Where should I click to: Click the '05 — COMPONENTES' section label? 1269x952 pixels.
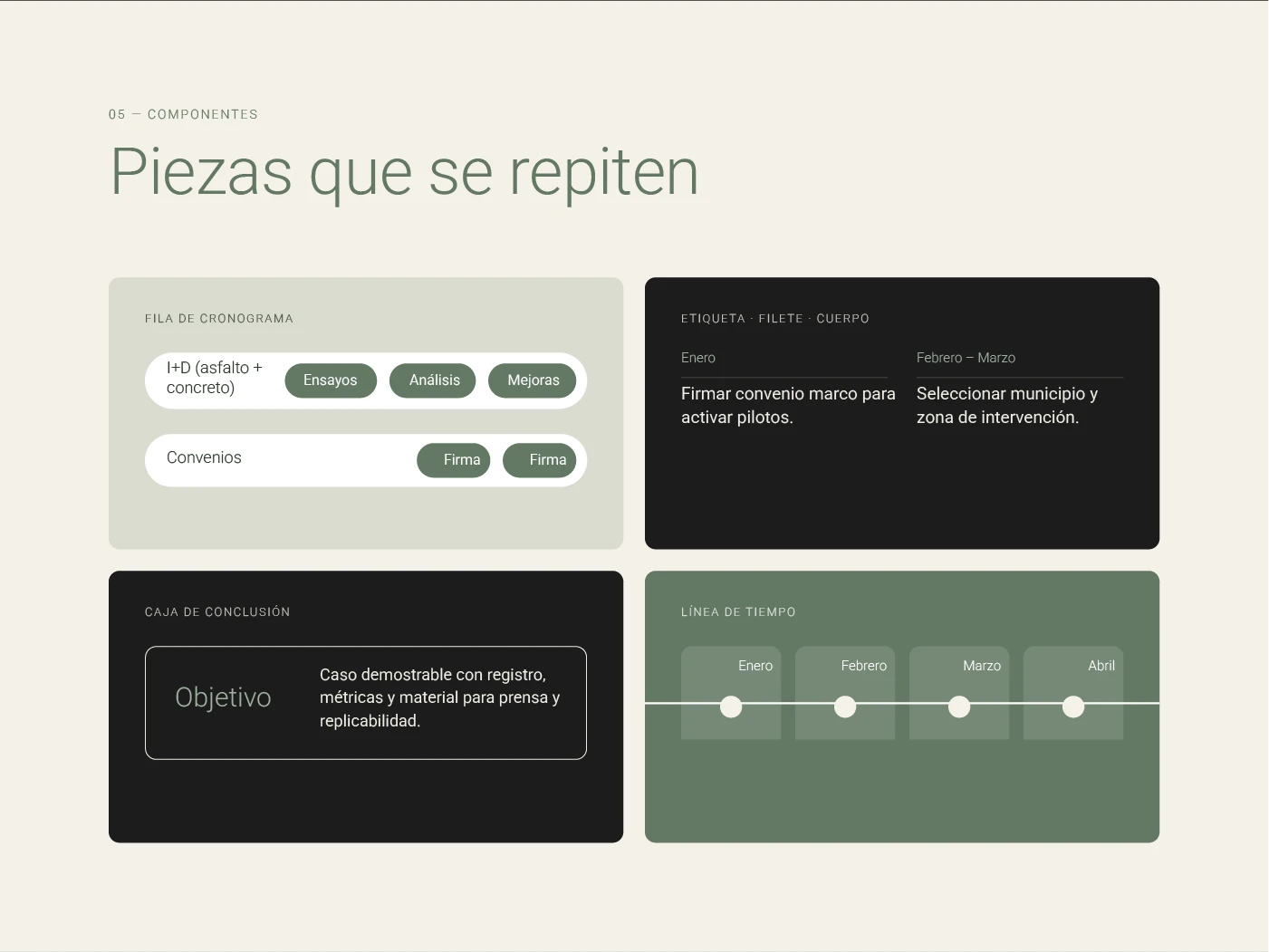[183, 114]
